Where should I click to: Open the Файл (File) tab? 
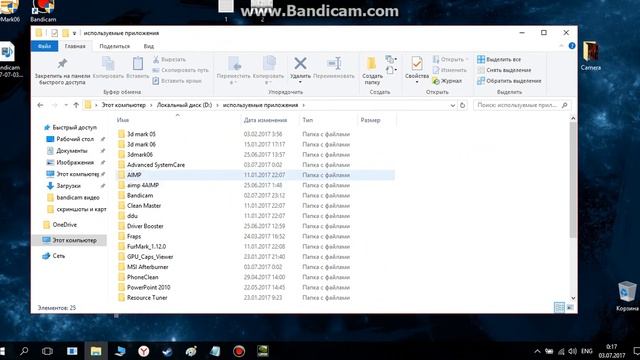click(44, 46)
